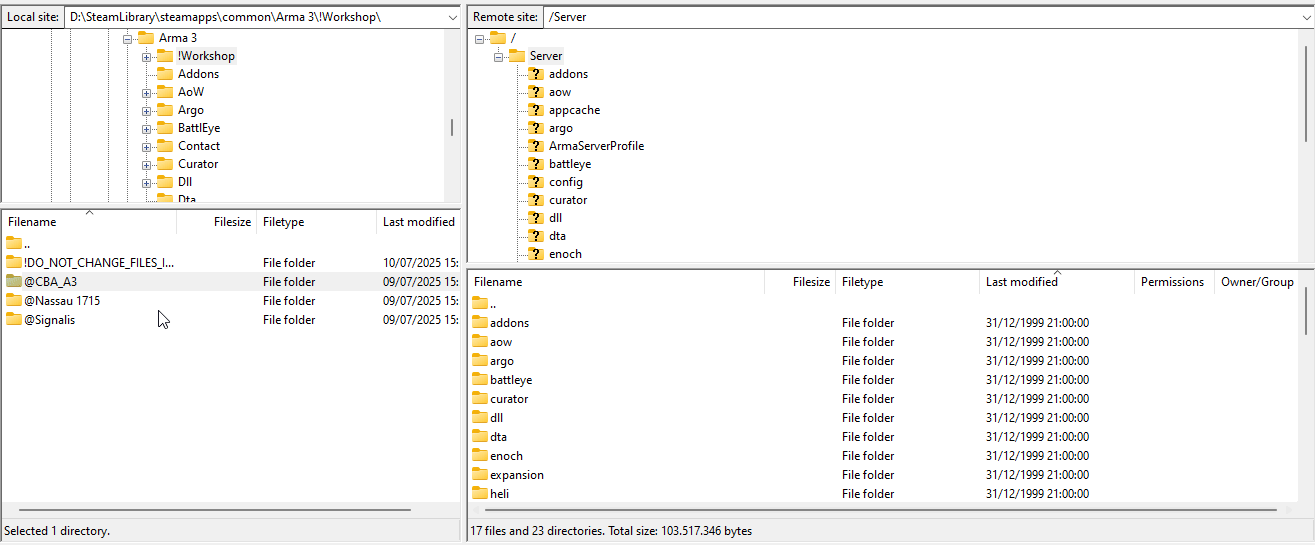The height and width of the screenshot is (545, 1315).
Task: Select the '..' parent entry in remote list
Action: tap(885, 304)
